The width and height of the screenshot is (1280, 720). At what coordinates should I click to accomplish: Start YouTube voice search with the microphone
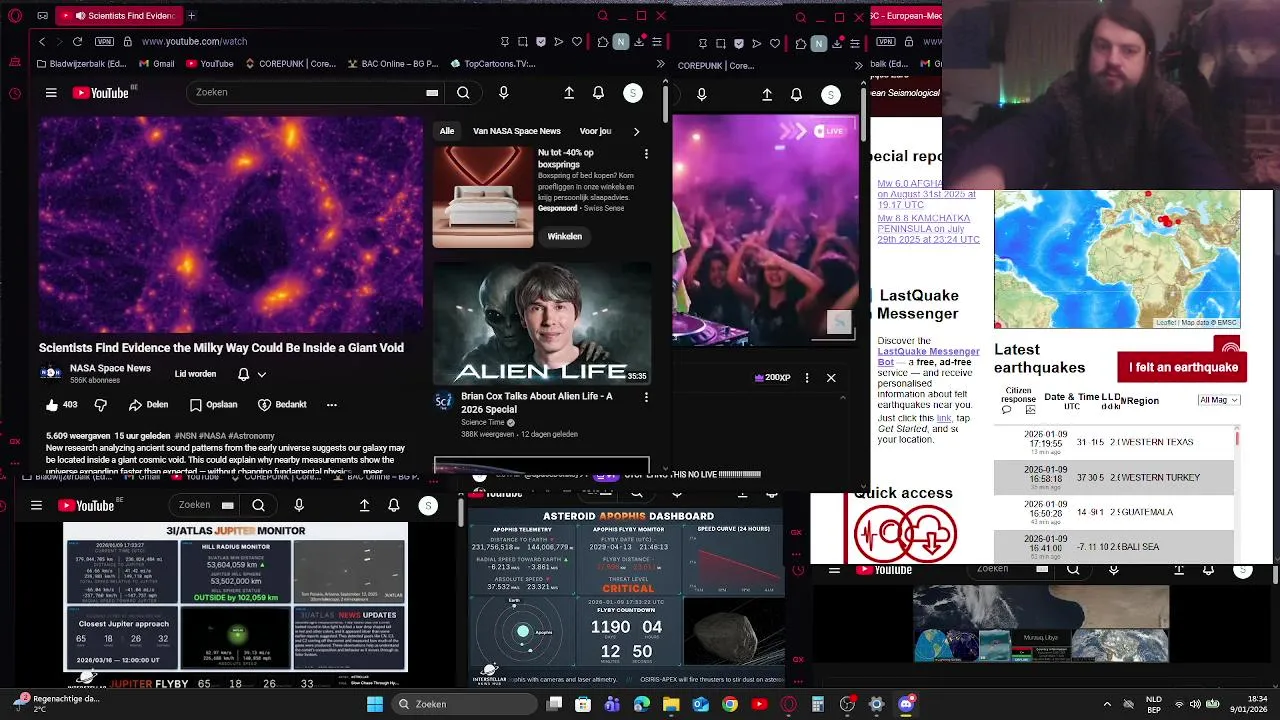(x=503, y=92)
